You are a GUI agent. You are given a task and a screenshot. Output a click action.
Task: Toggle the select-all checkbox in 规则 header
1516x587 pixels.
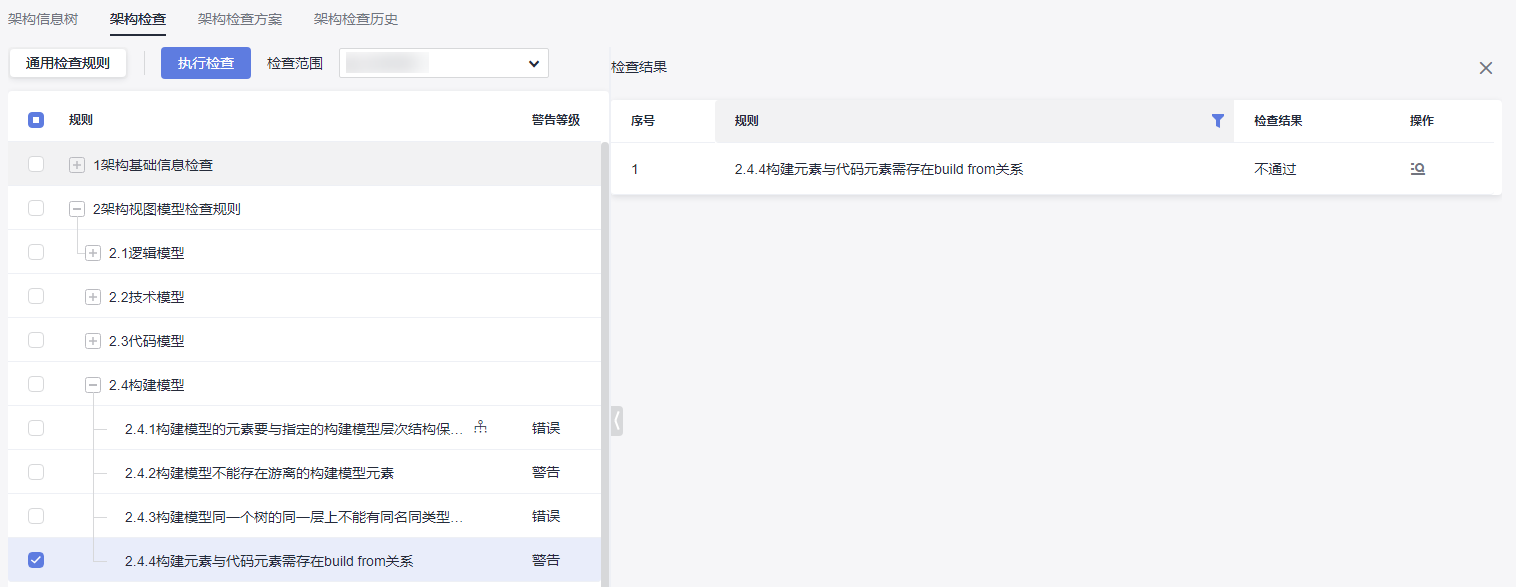[x=36, y=120]
